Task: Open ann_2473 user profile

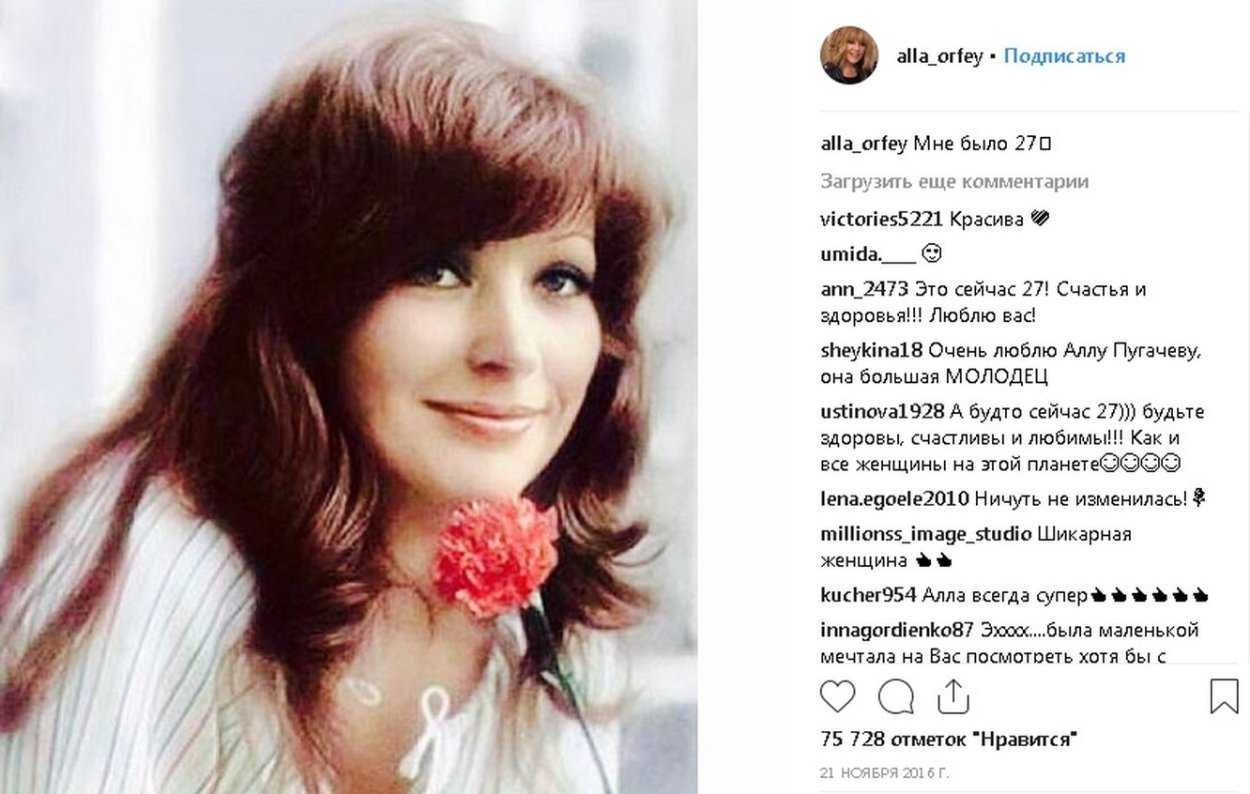Action: pos(864,289)
